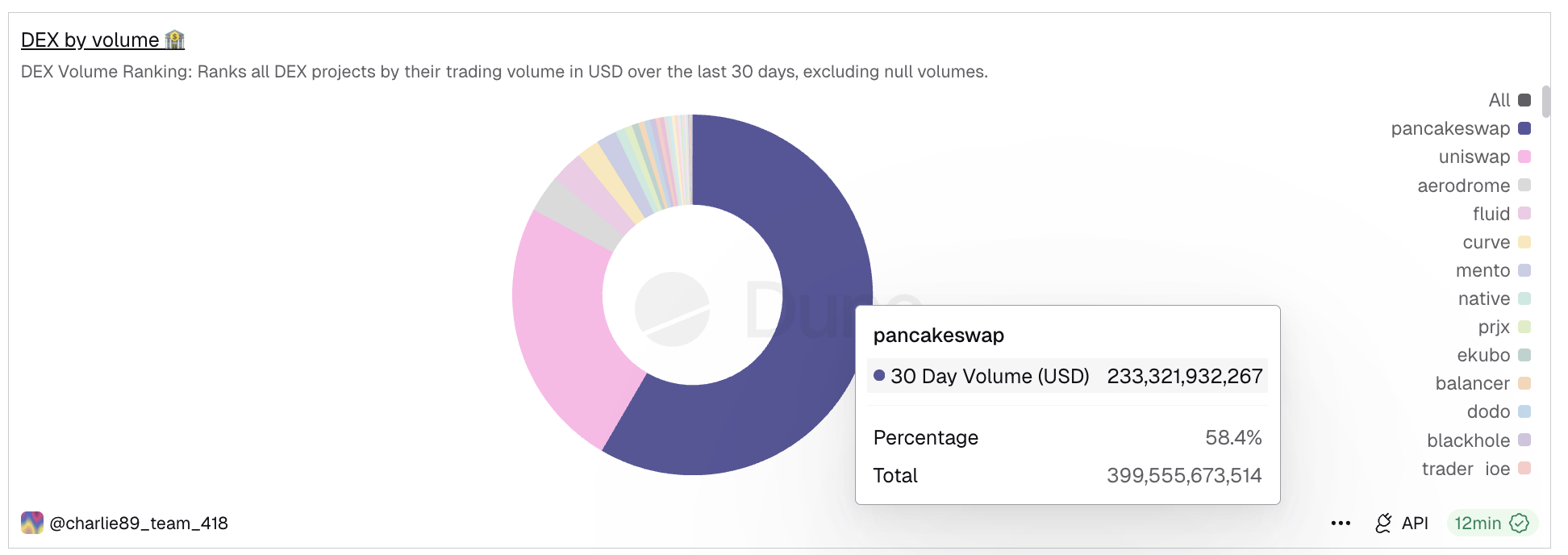Click the charlie89_team_418 avatar icon

click(32, 523)
